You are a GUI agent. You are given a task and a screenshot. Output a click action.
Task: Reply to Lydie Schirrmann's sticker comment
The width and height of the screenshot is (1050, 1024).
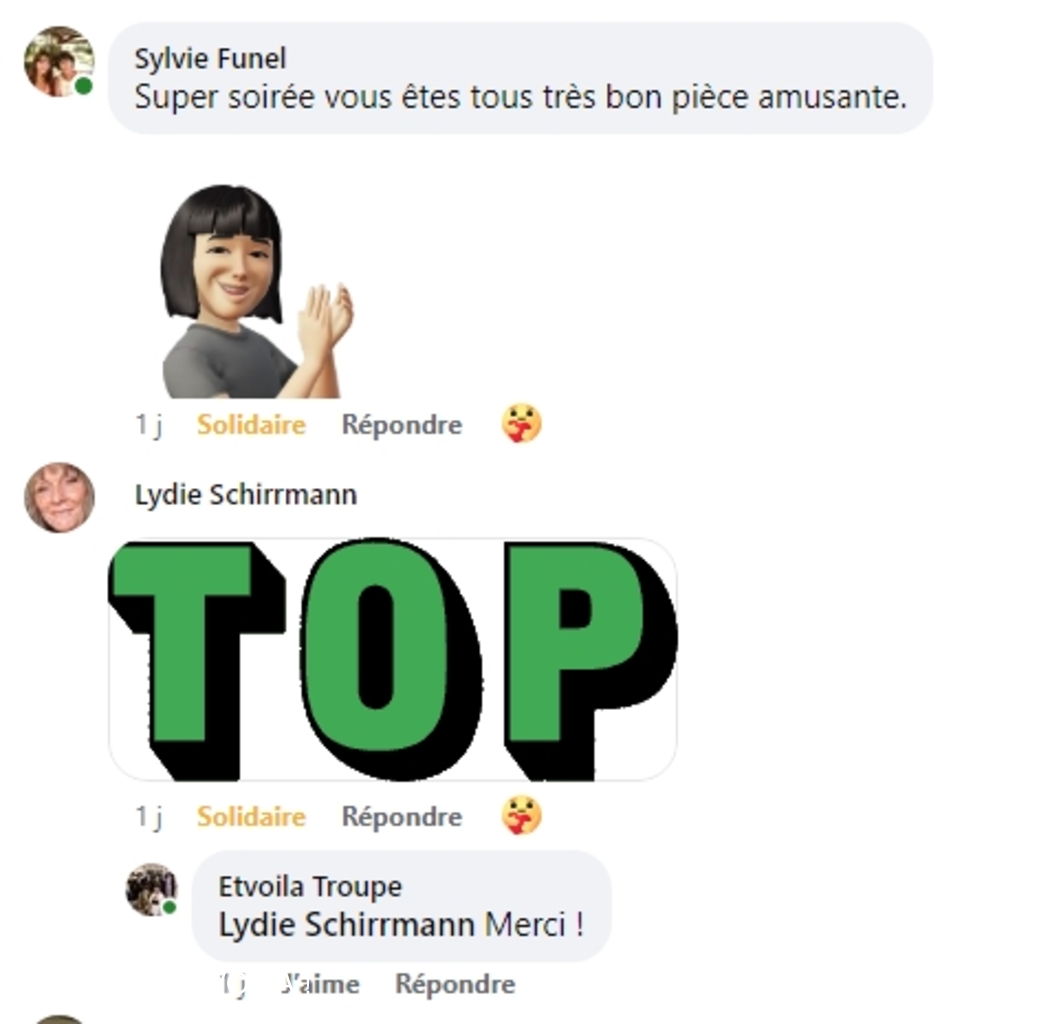tap(402, 816)
